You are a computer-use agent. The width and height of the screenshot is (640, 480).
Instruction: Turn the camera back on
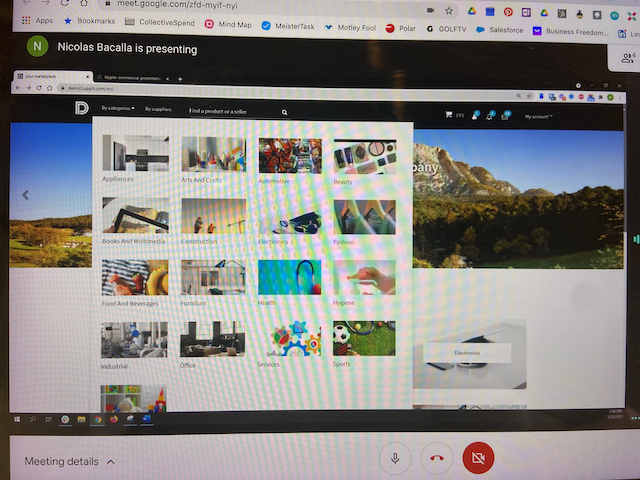point(478,458)
